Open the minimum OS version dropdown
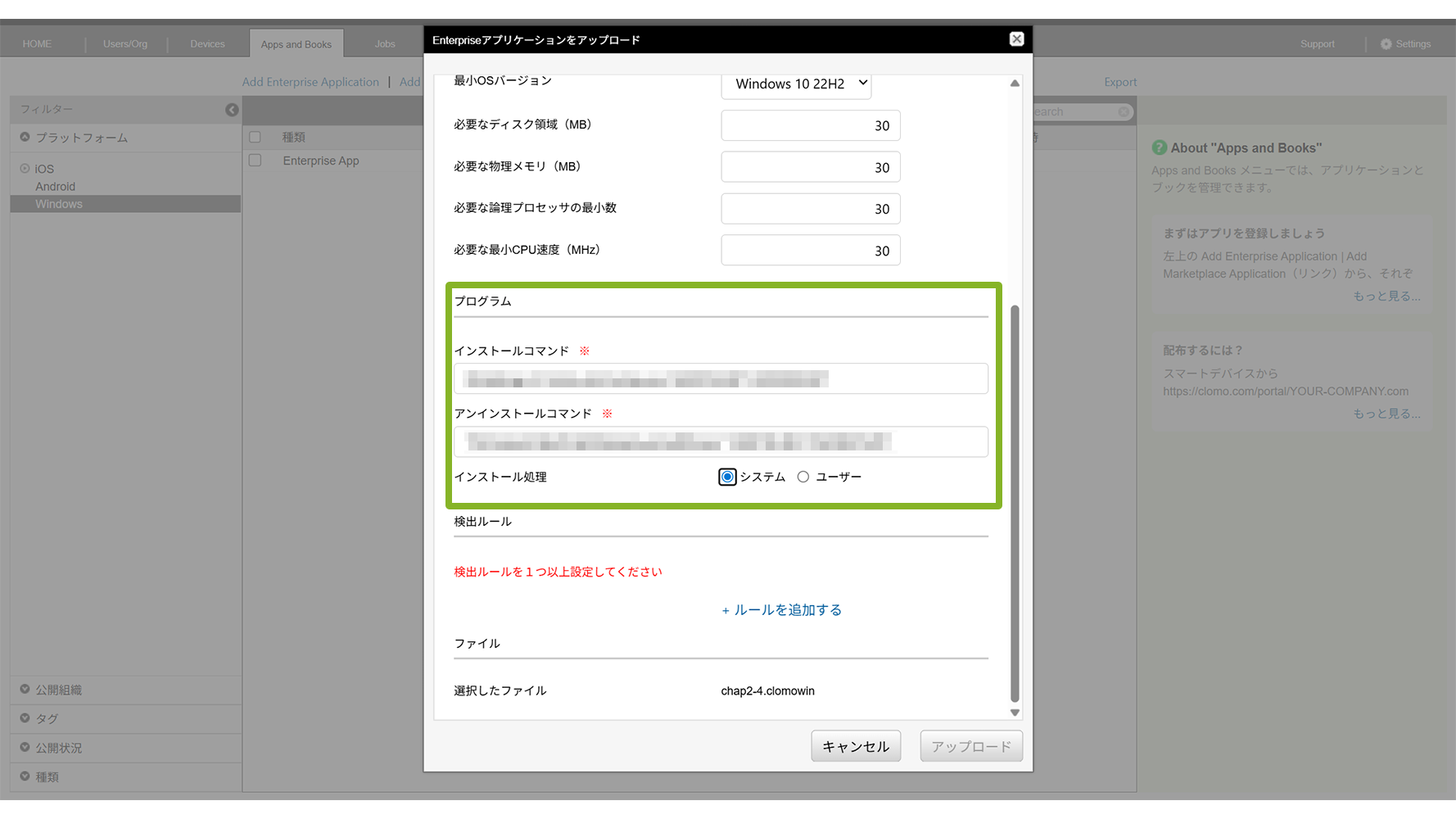1456x819 pixels. pyautogui.click(x=795, y=84)
